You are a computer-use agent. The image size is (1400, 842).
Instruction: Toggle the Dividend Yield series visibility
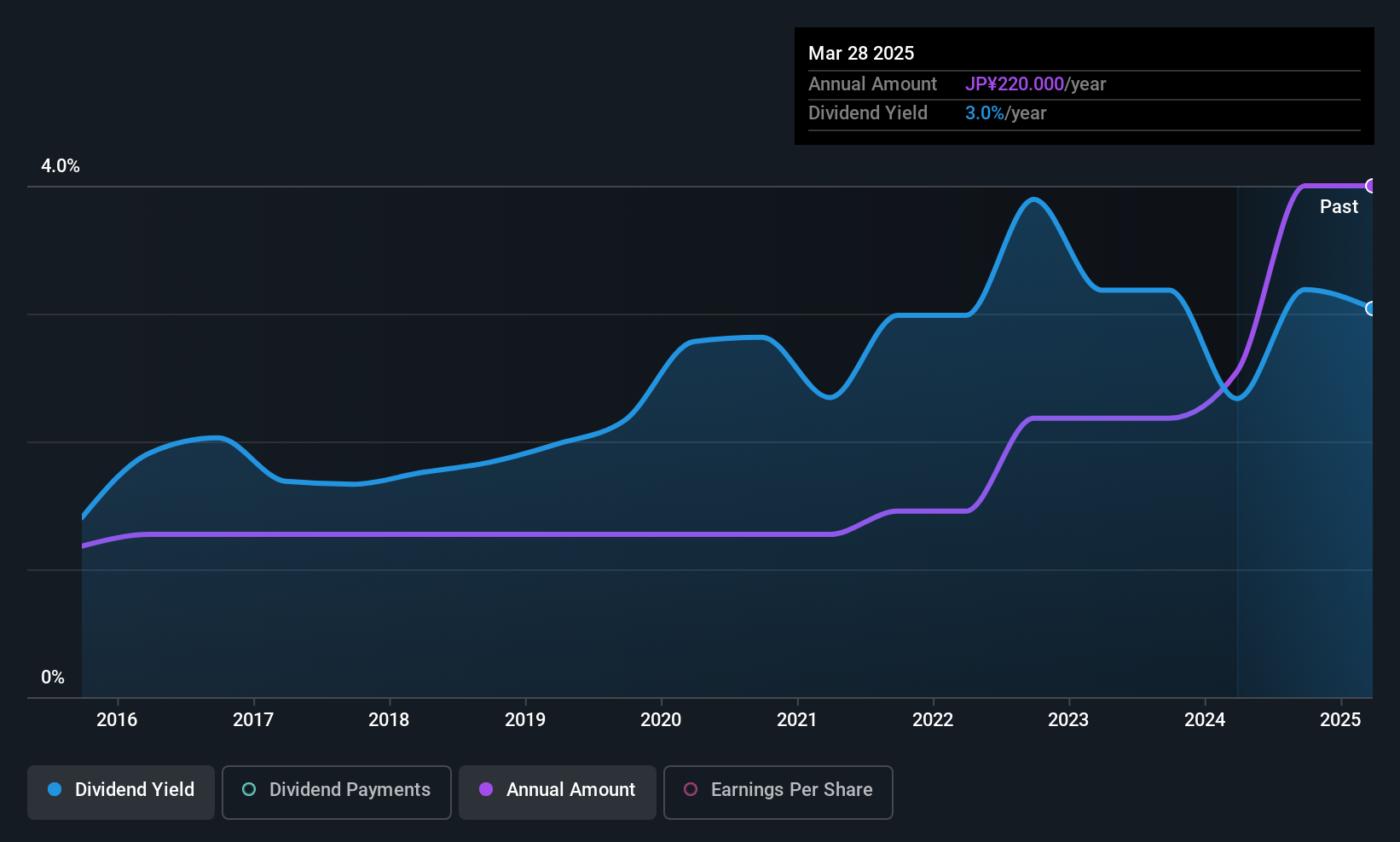tap(120, 791)
